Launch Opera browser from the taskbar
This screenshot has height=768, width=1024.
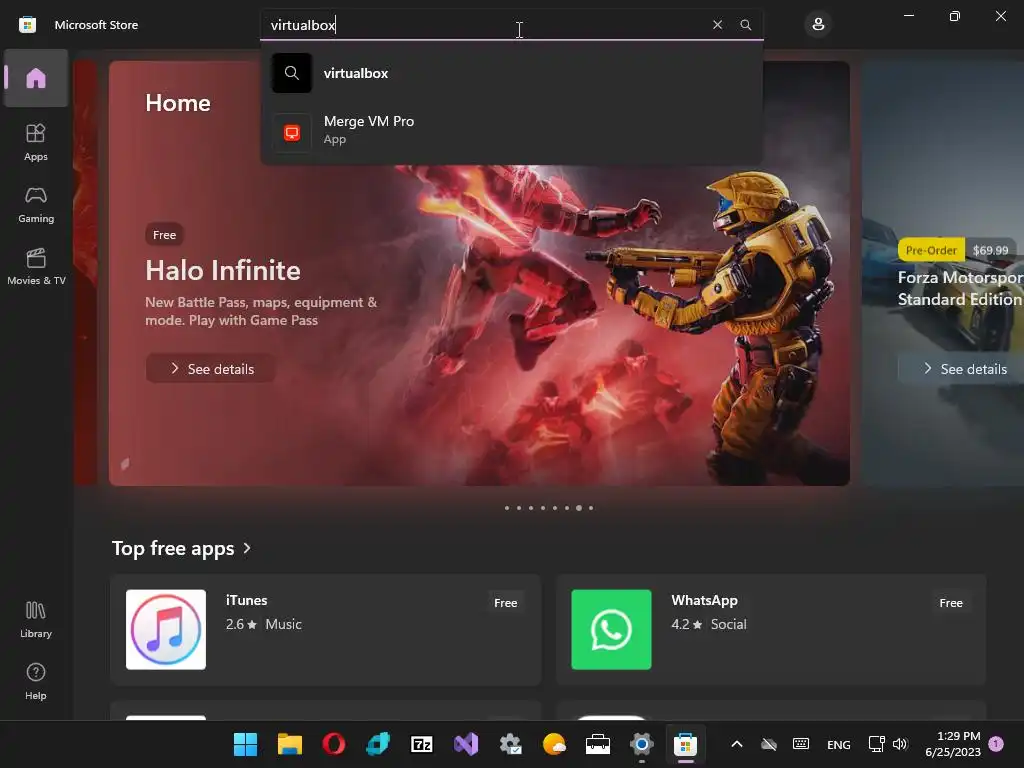334,744
